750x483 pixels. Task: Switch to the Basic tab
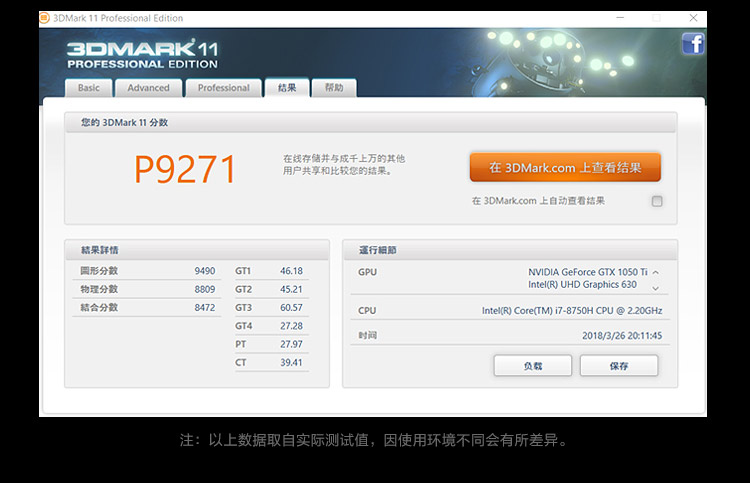tap(89, 88)
